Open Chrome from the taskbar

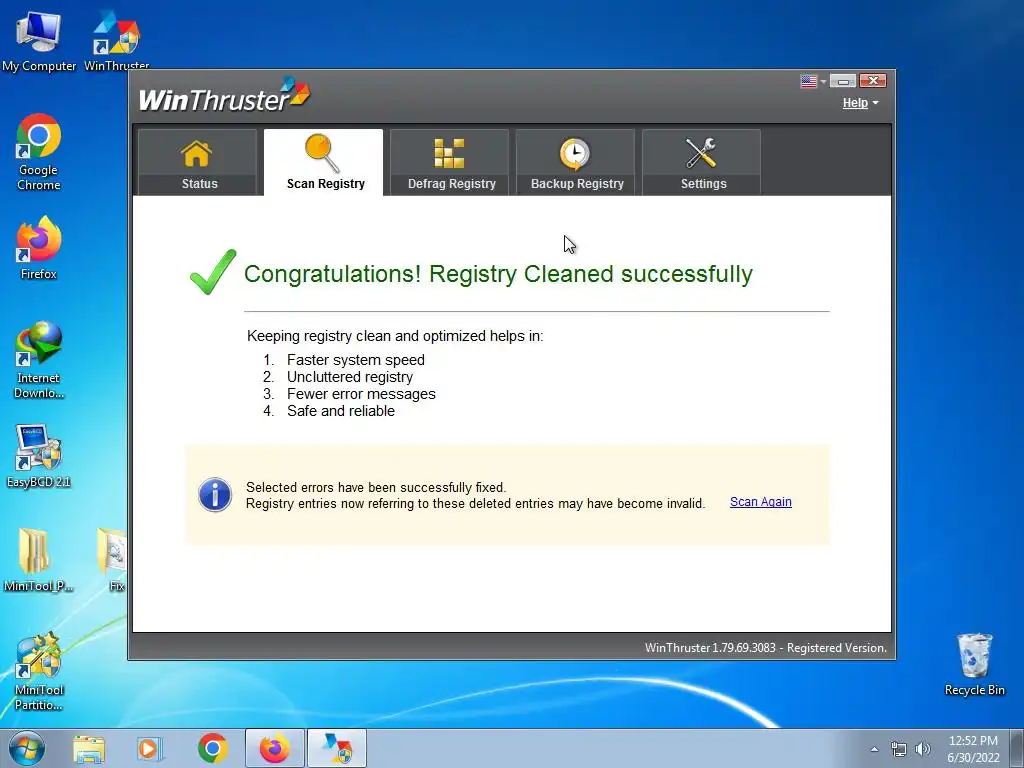click(x=212, y=748)
